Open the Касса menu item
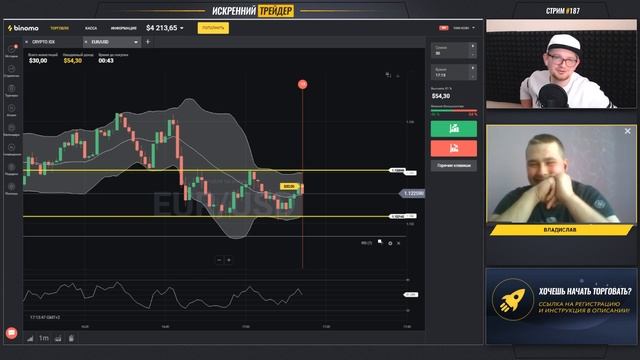640x360 pixels. (91, 28)
